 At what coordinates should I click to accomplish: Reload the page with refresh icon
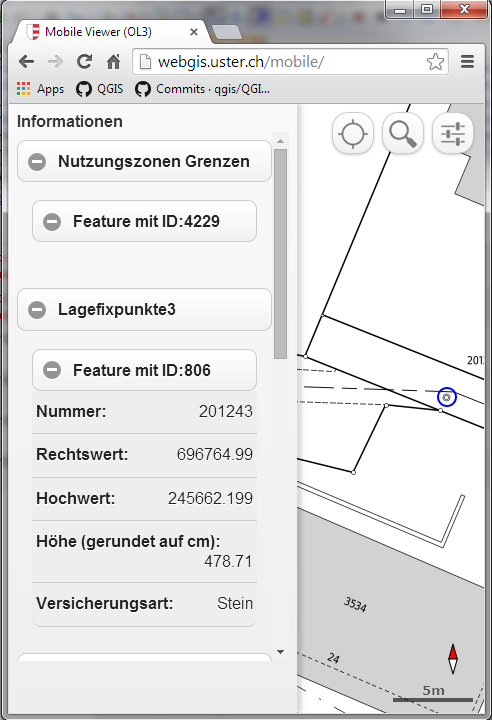pyautogui.click(x=85, y=62)
